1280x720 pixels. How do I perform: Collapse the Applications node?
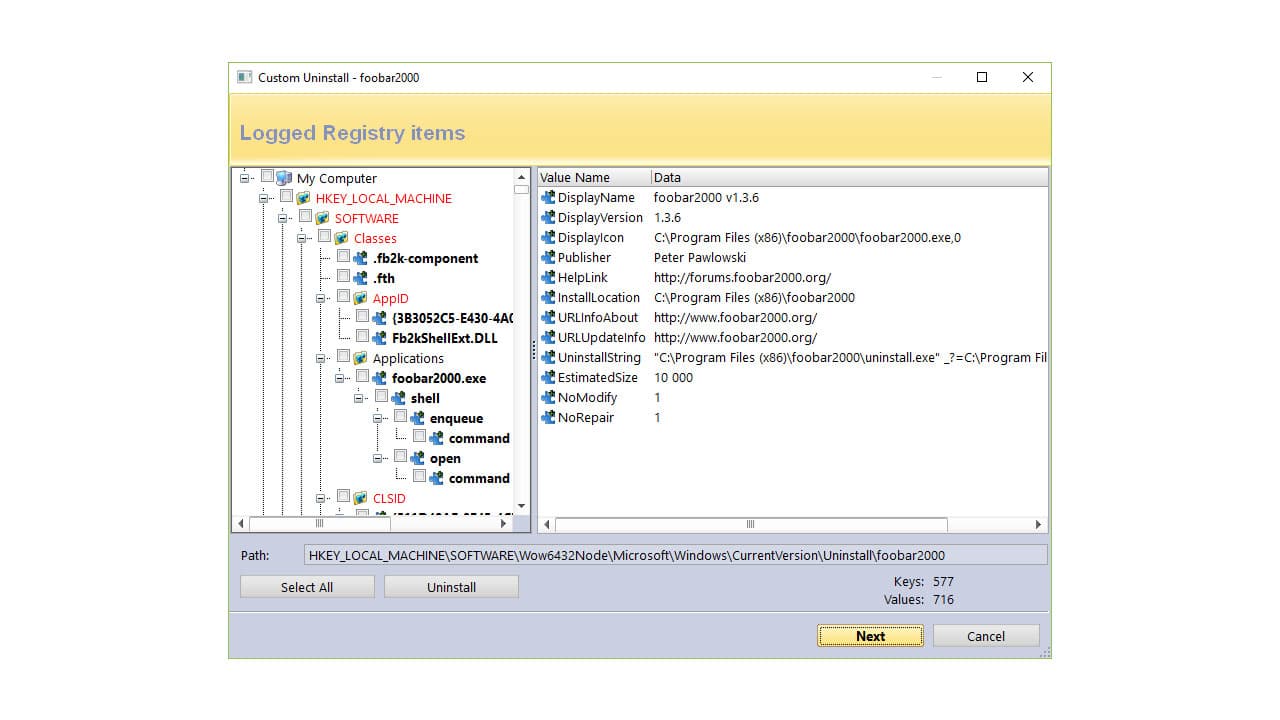(x=320, y=358)
